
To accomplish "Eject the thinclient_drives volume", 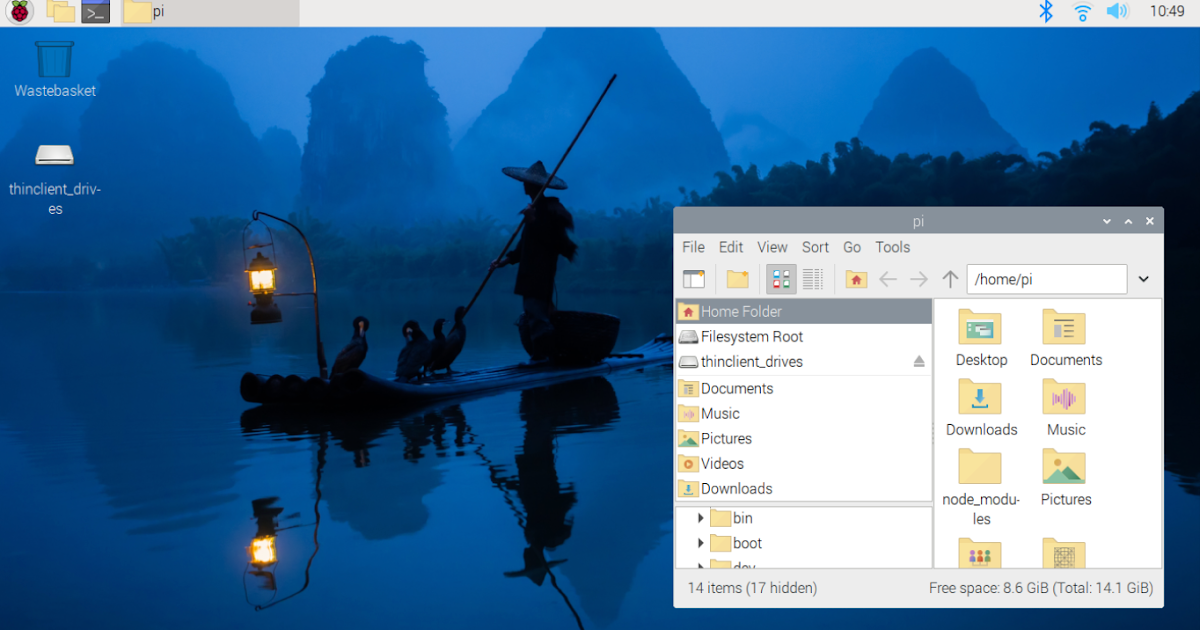I will coord(919,362).
